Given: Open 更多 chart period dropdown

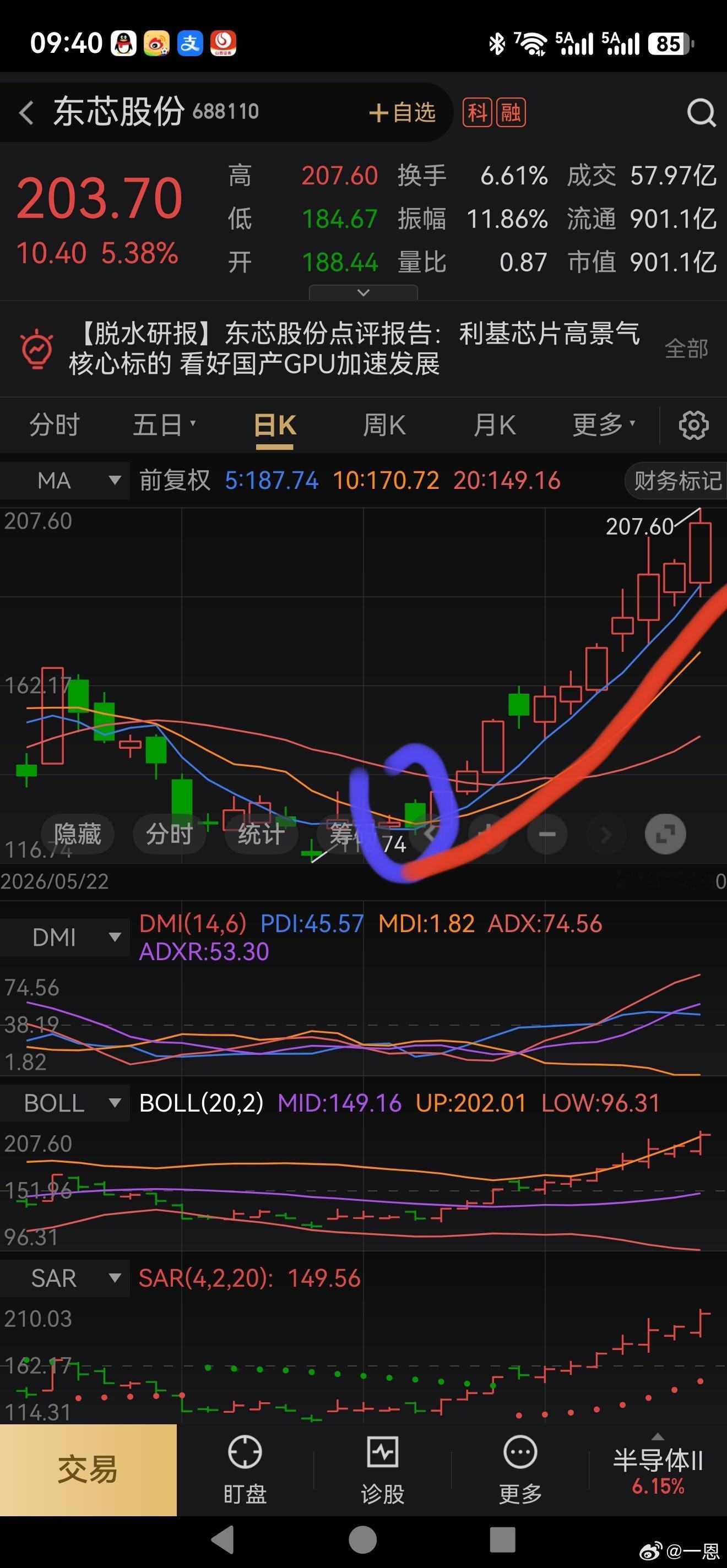Looking at the screenshot, I should point(604,425).
